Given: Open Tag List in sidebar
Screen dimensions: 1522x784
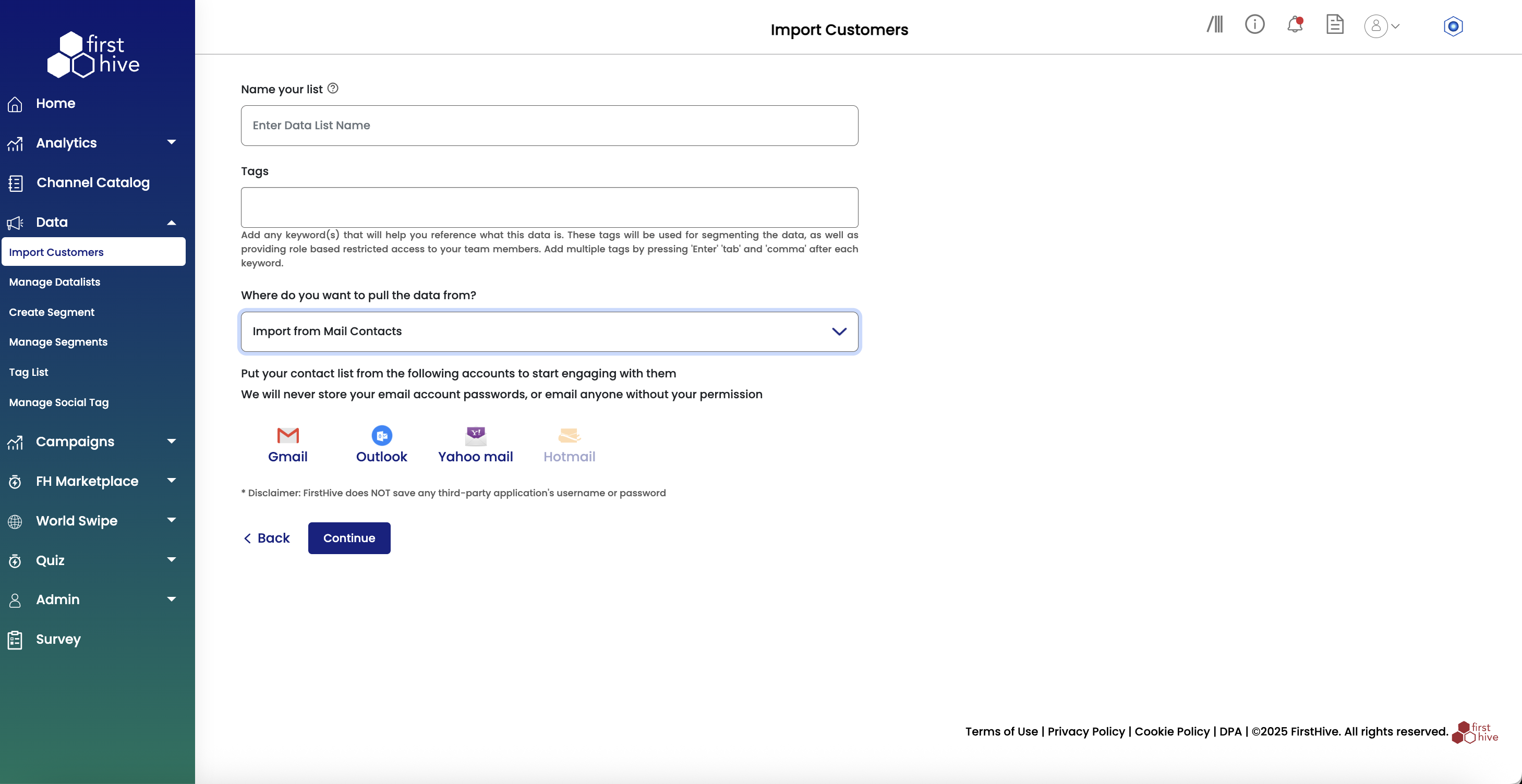Looking at the screenshot, I should pyautogui.click(x=28, y=373).
